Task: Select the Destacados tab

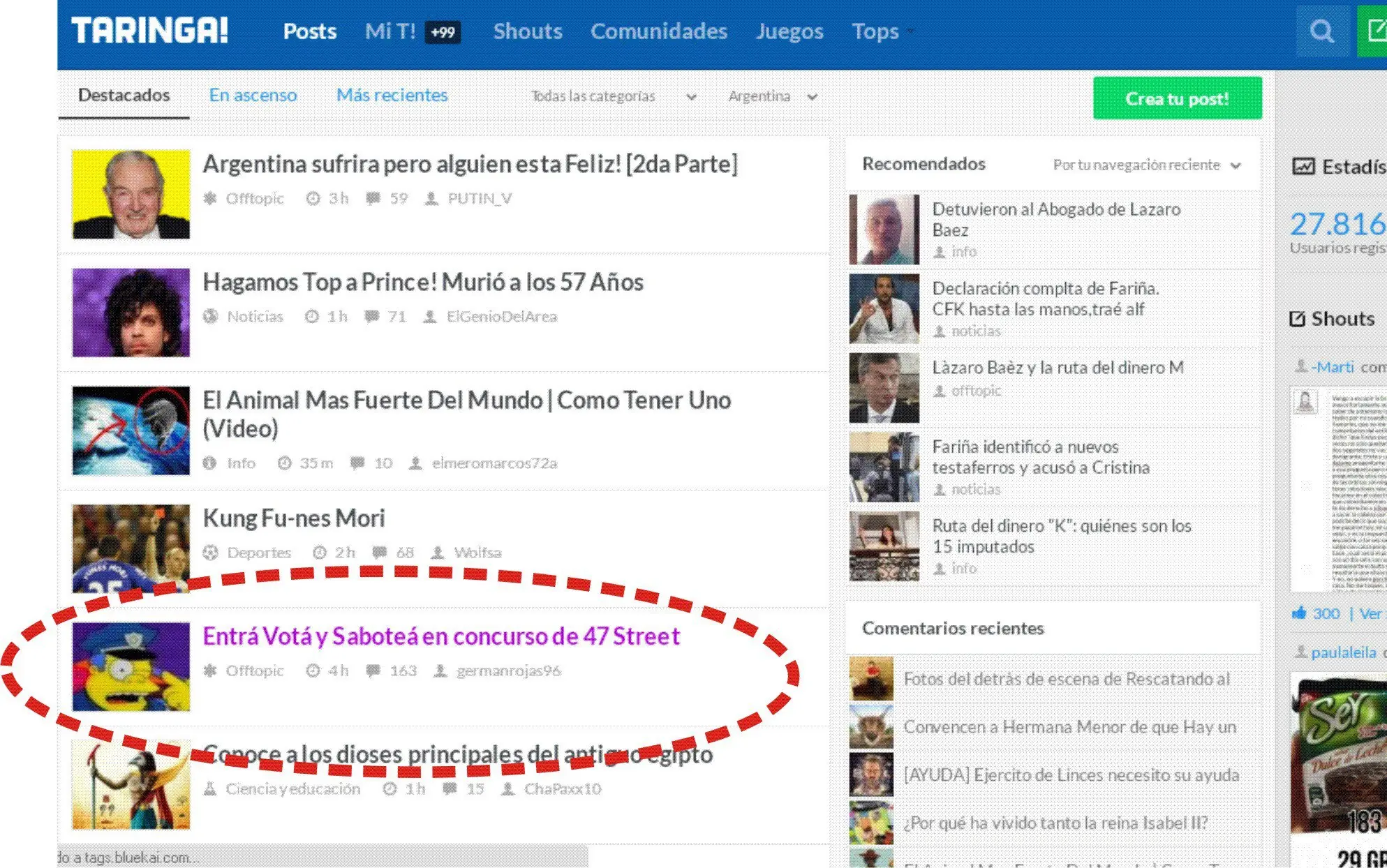Action: pyautogui.click(x=124, y=95)
